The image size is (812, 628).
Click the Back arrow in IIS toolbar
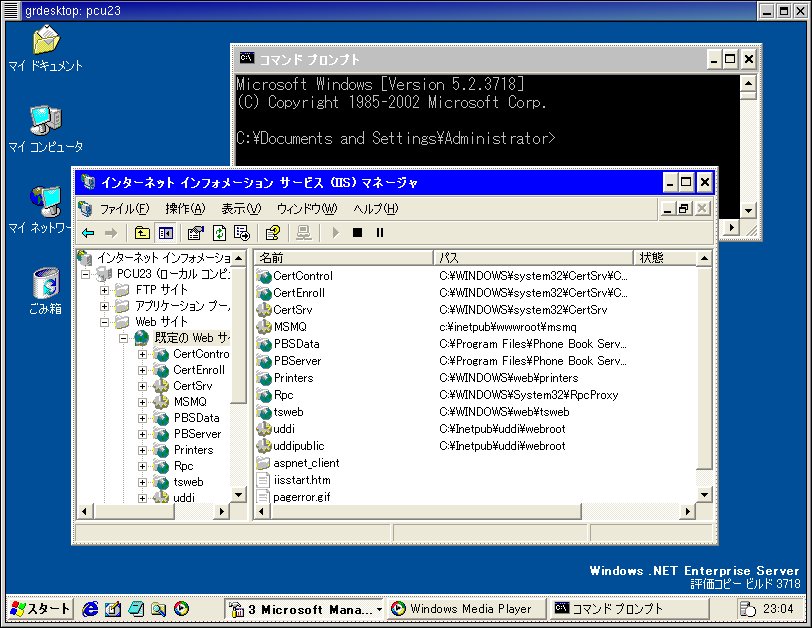point(89,233)
